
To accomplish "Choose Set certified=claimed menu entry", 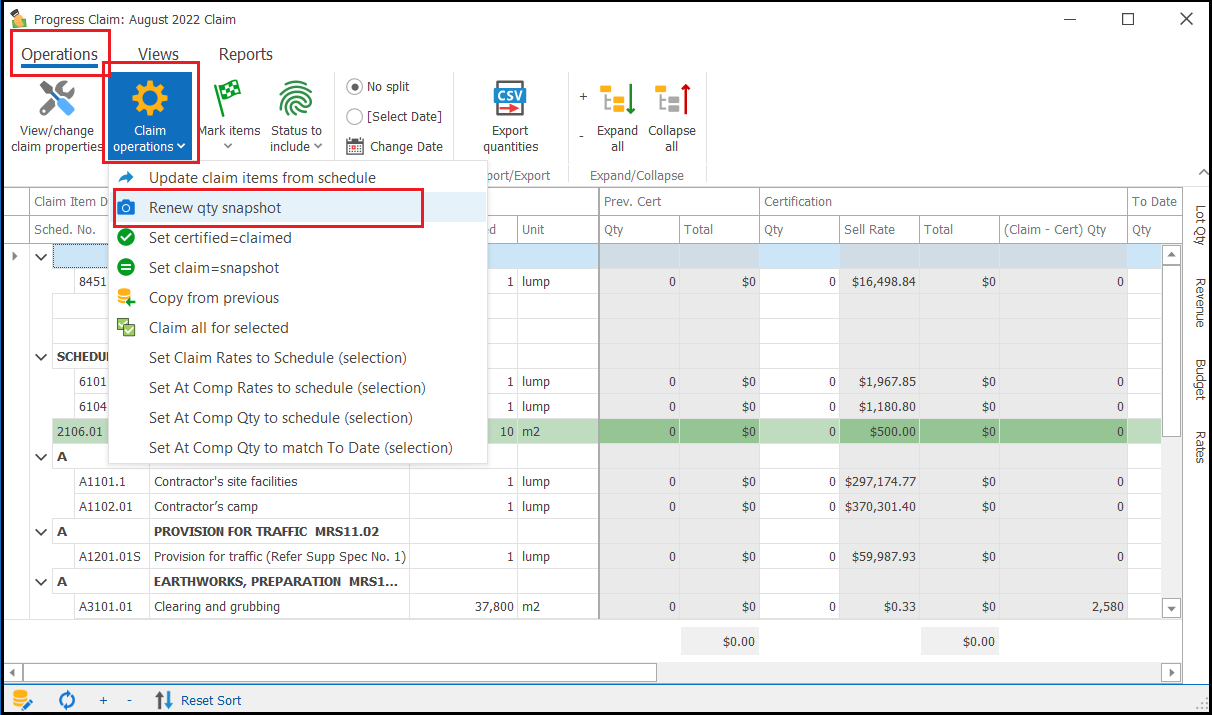I will 297,238.
